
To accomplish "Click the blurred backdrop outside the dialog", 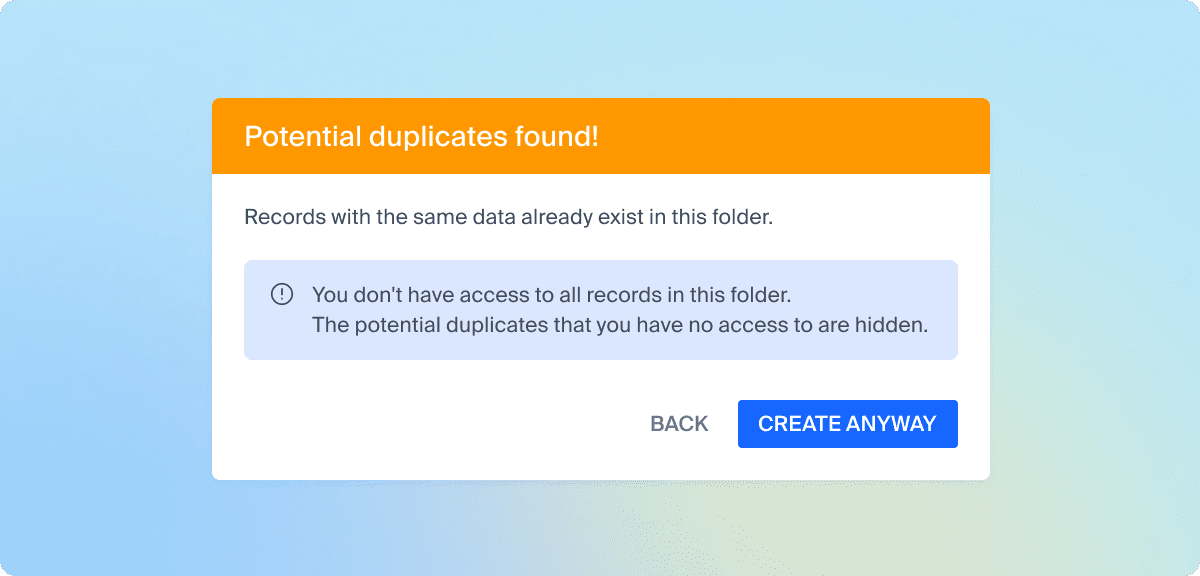I will (x=100, y=300).
